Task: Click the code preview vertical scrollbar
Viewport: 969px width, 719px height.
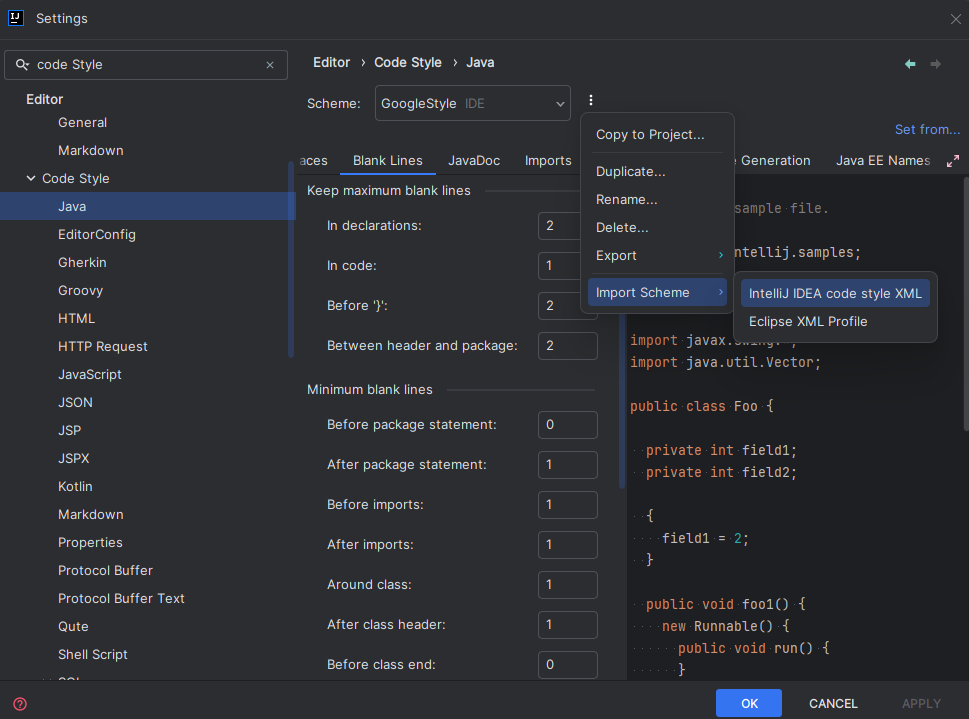Action: [x=965, y=304]
